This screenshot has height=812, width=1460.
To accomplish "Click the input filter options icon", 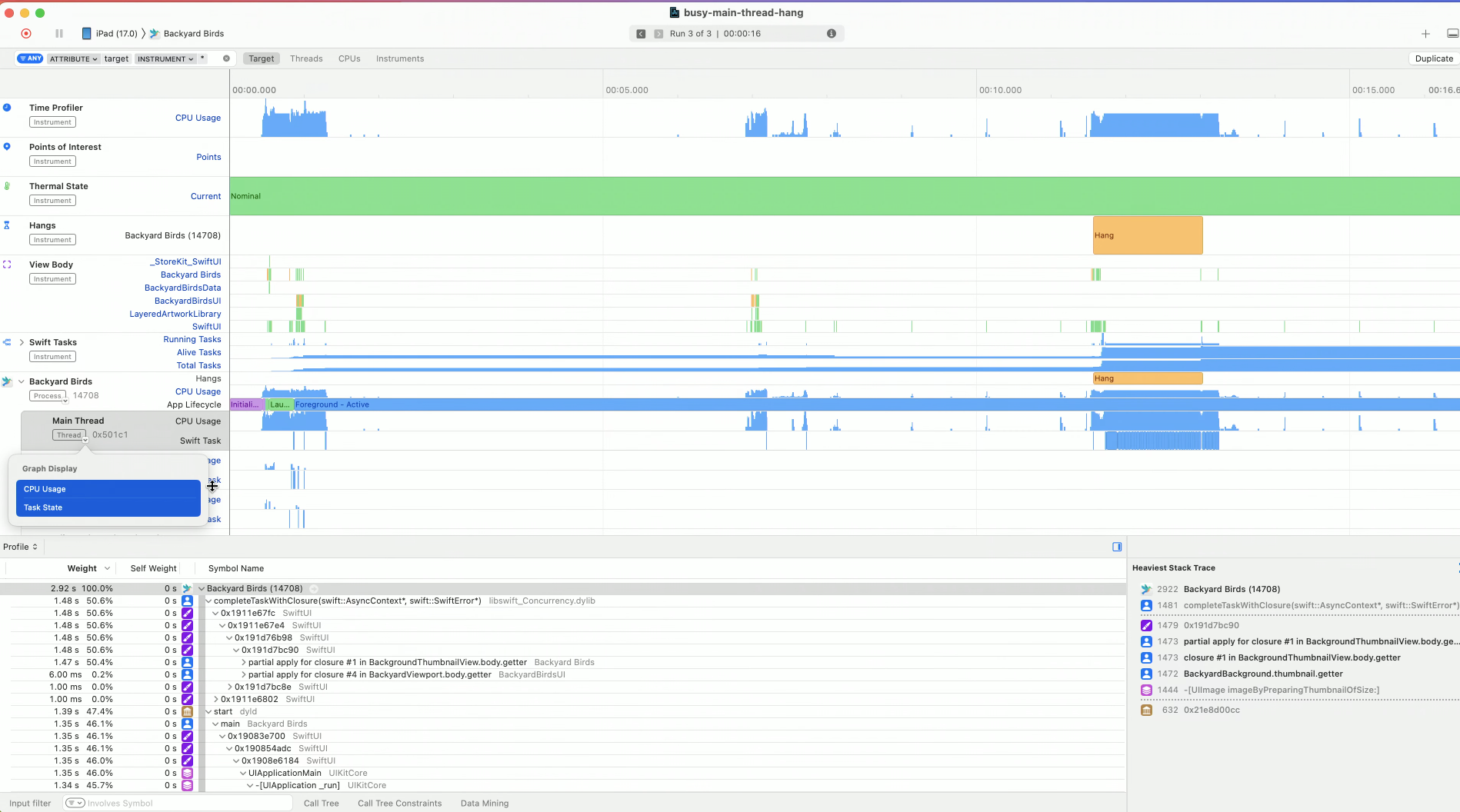I will 75,804.
